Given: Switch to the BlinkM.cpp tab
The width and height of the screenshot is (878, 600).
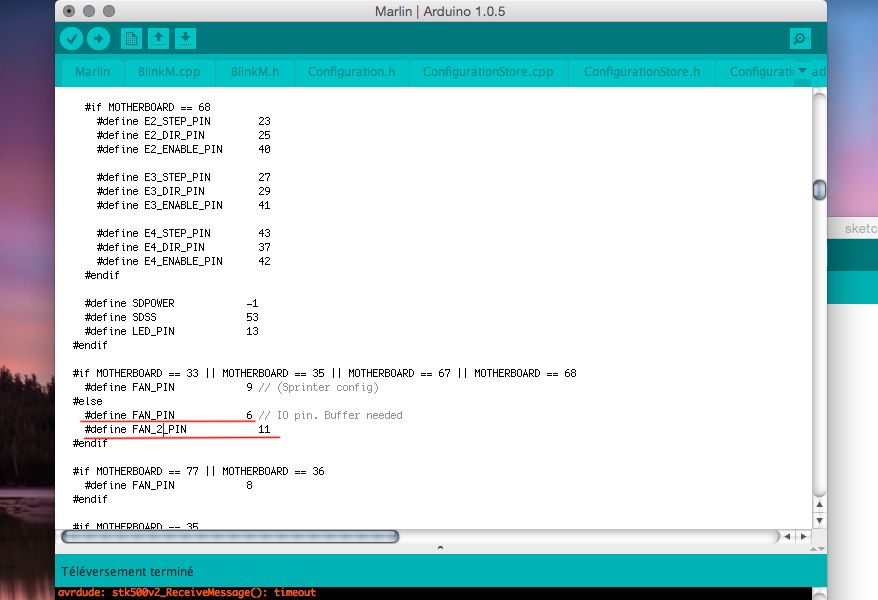Looking at the screenshot, I should click(169, 72).
